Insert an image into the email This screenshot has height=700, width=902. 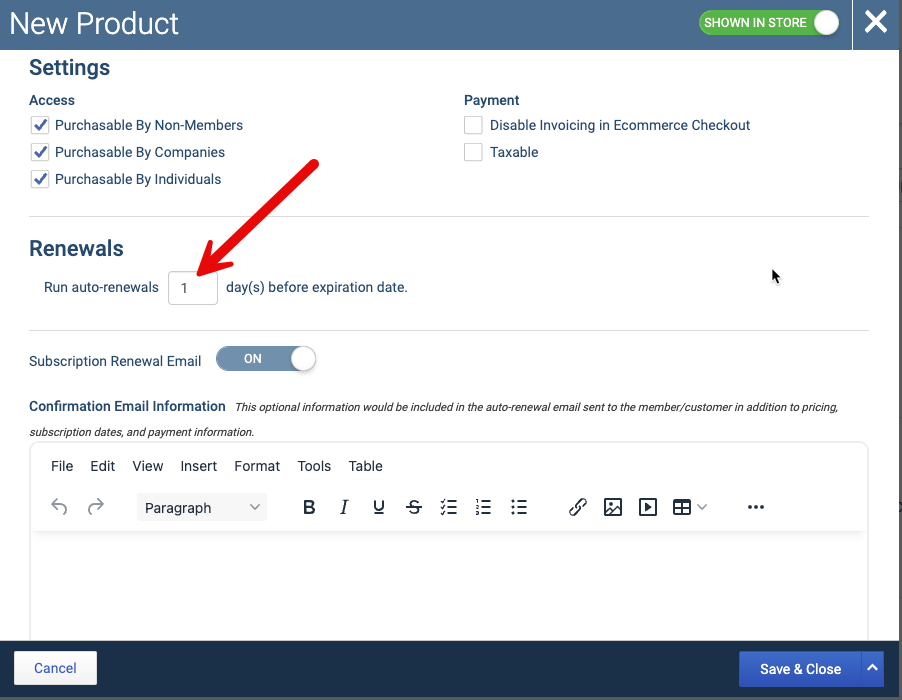pyautogui.click(x=613, y=507)
